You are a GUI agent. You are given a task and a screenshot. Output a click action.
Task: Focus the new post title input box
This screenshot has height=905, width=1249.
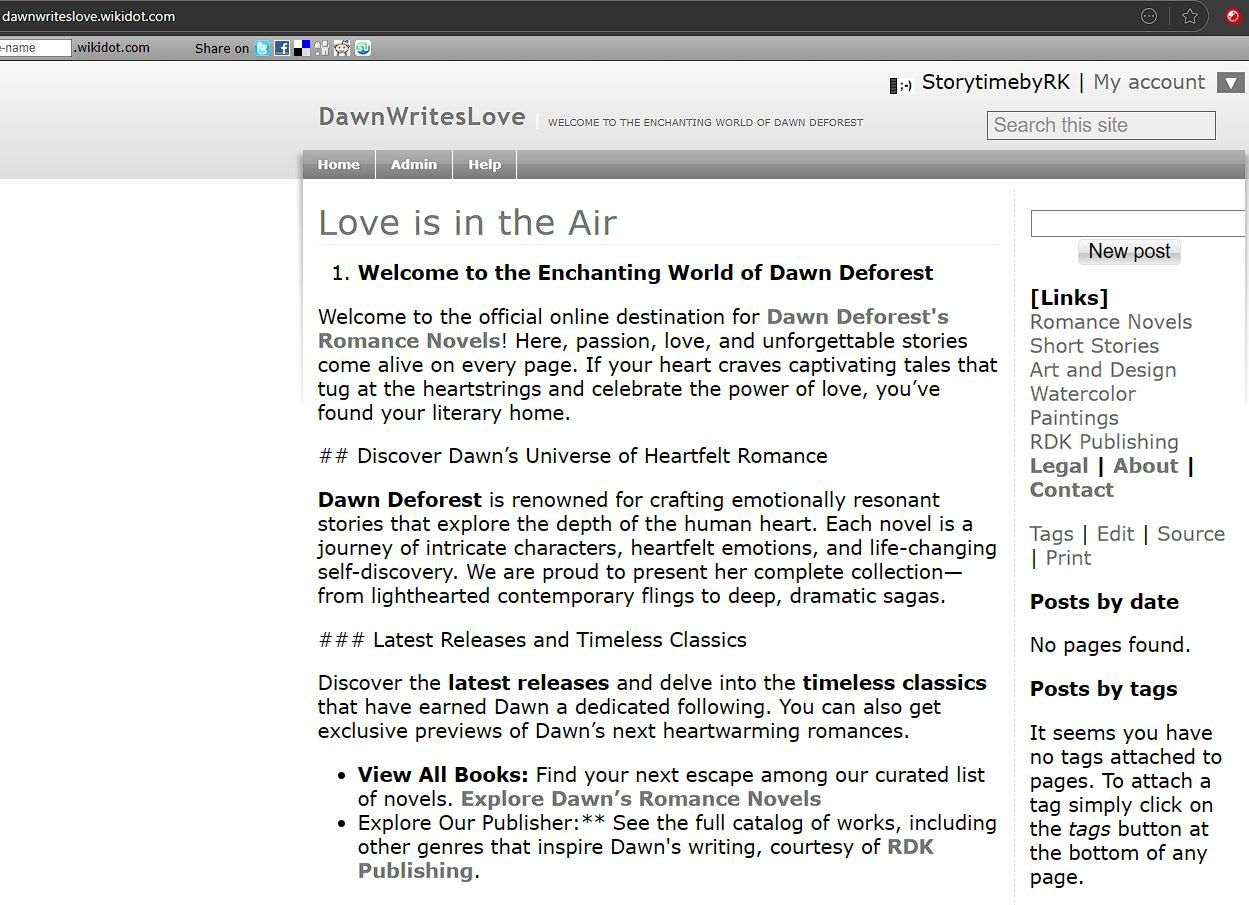pos(1136,224)
